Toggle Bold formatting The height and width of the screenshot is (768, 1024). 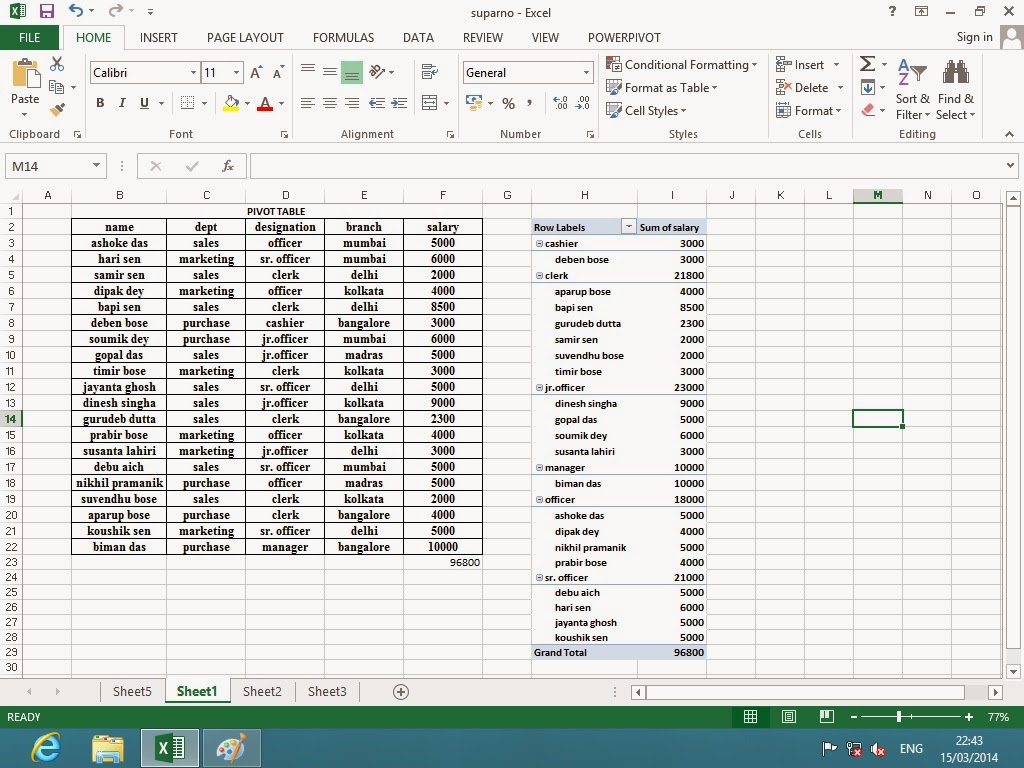100,103
